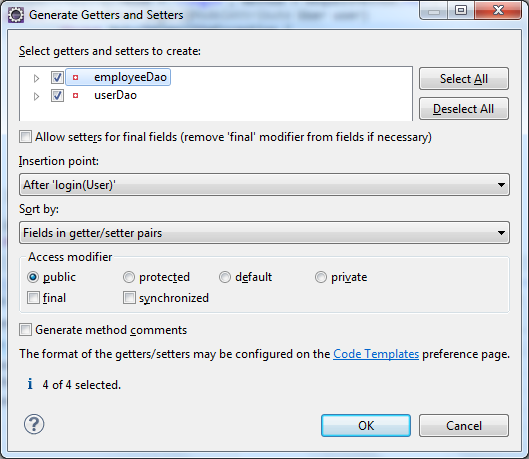
Task: Open the help question mark icon
Action: (x=34, y=424)
